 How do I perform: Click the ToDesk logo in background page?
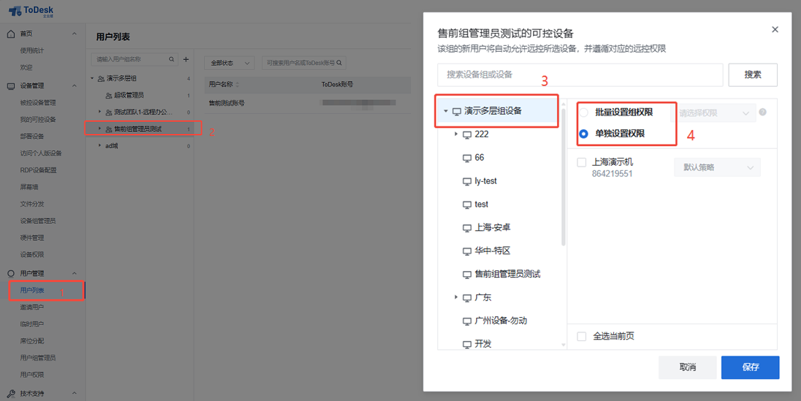[31, 11]
